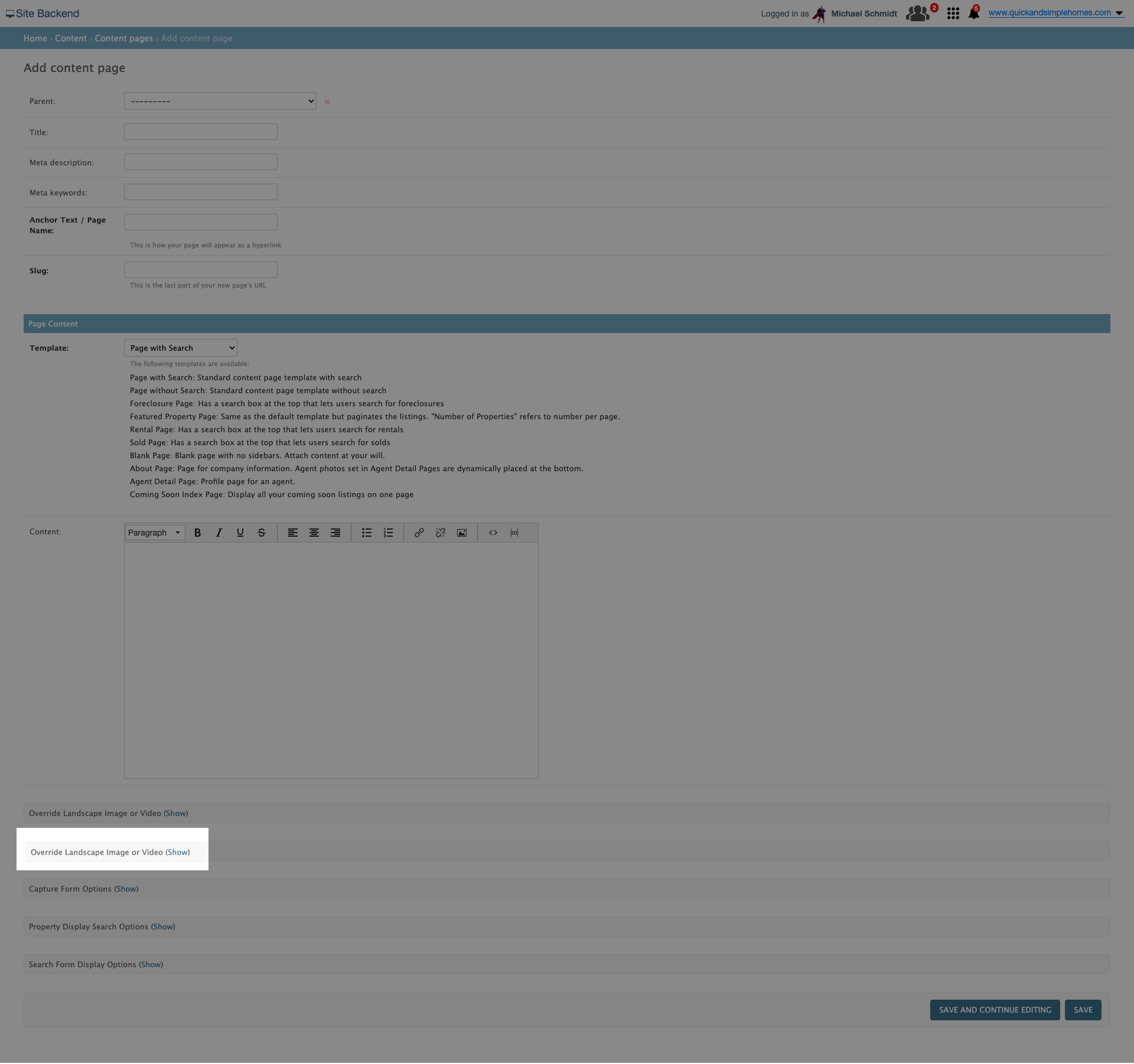The height and width of the screenshot is (1064, 1134).
Task: Click the Page Content section header
Action: (567, 324)
